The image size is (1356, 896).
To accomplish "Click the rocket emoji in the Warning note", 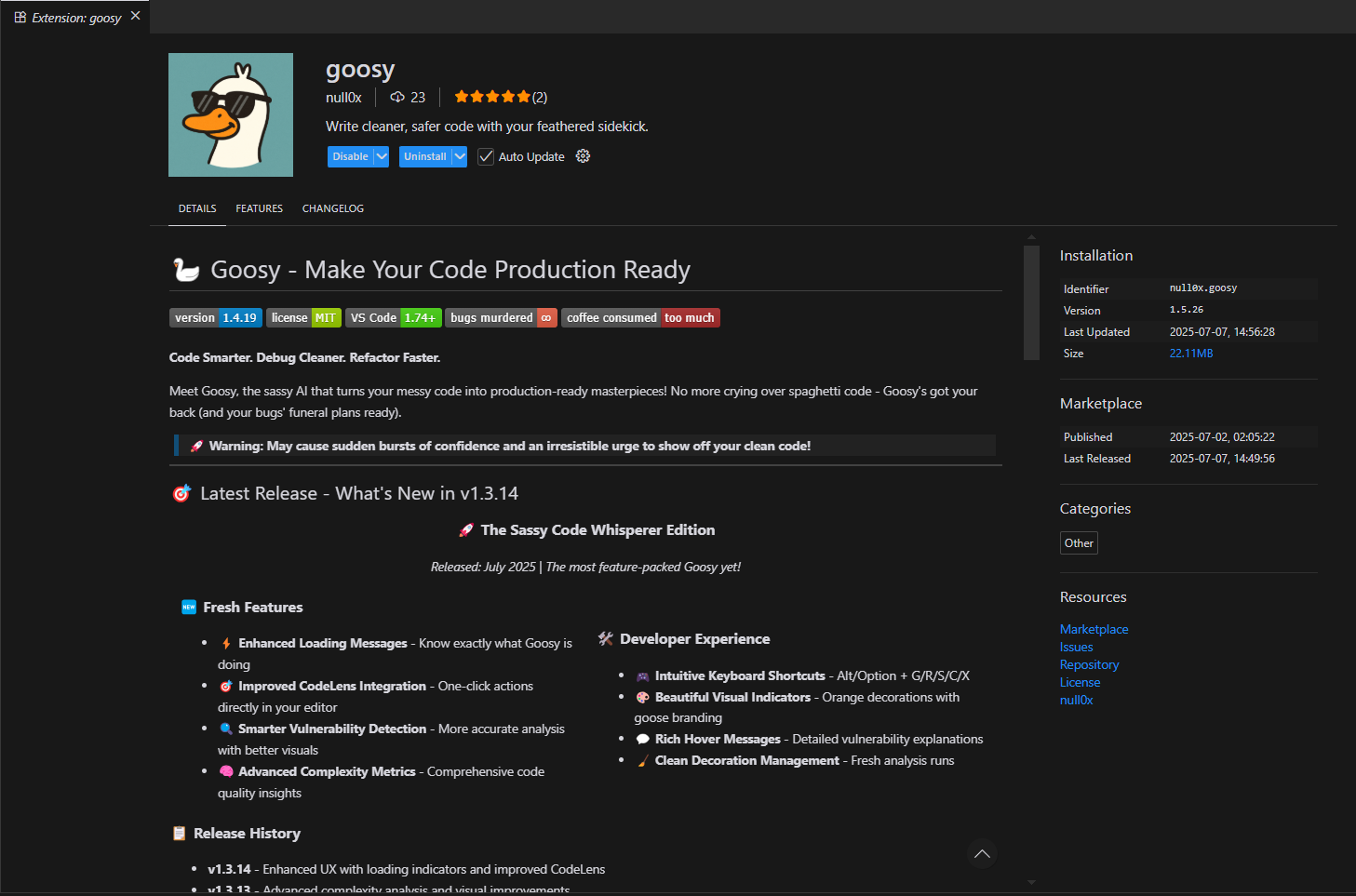I will (x=196, y=447).
